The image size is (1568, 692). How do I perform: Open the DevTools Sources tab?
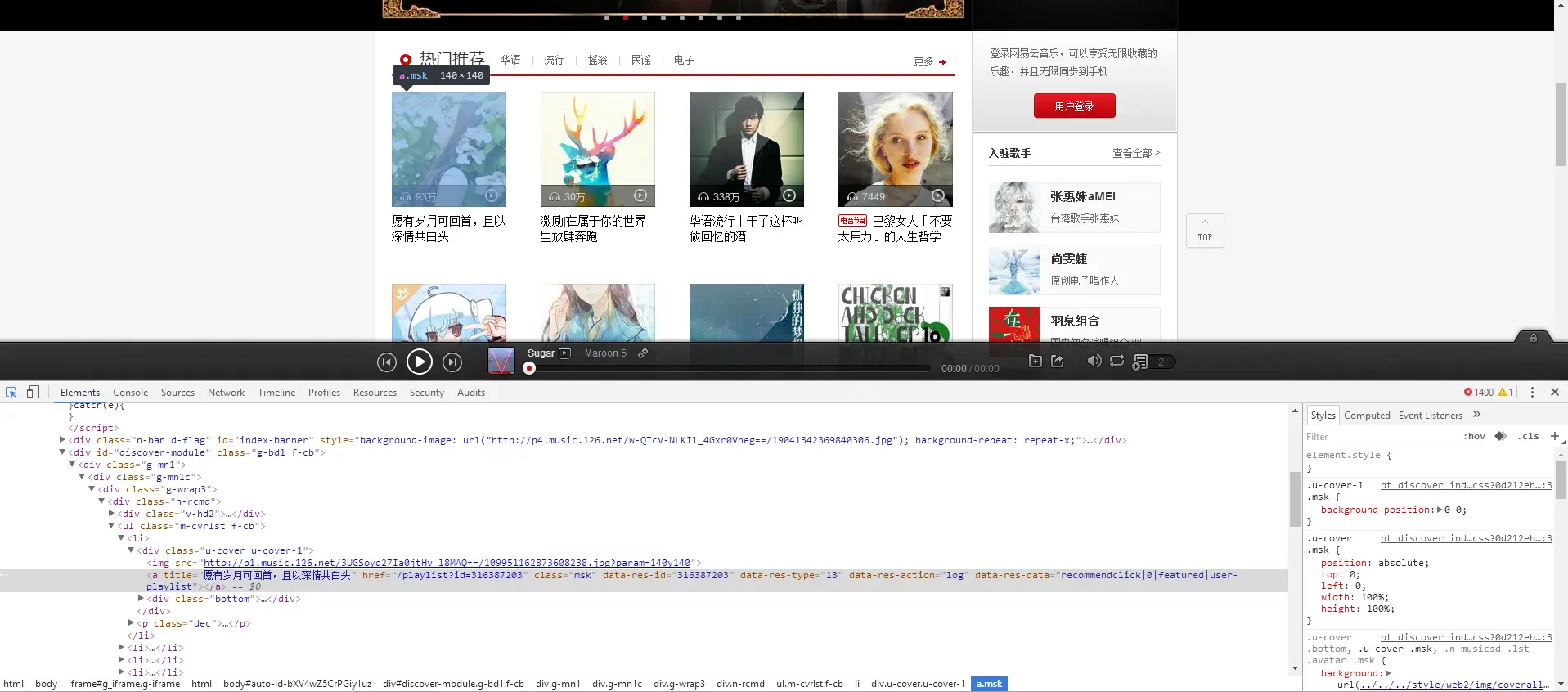tap(177, 393)
